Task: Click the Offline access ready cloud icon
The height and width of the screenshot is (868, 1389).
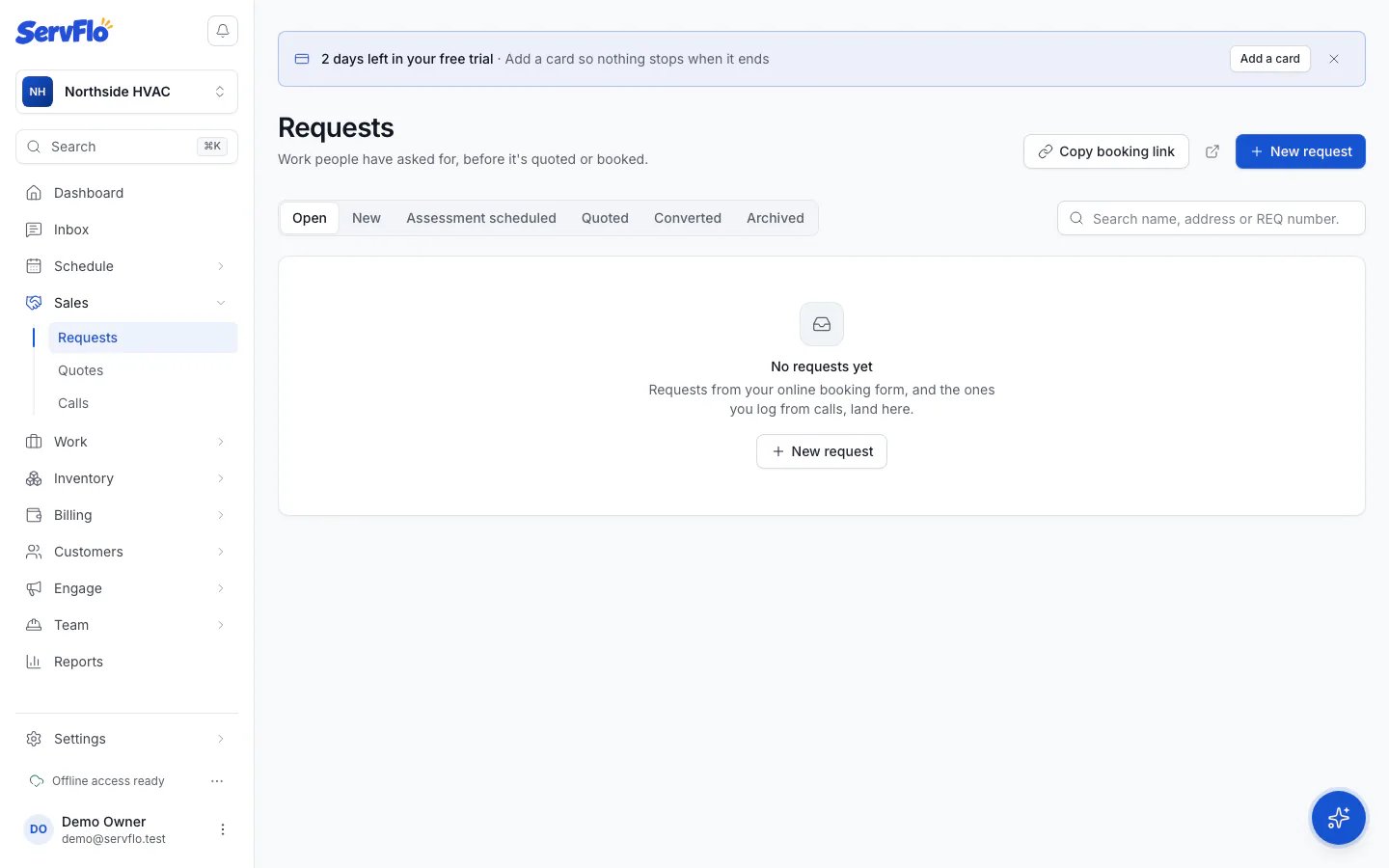Action: coord(37,781)
